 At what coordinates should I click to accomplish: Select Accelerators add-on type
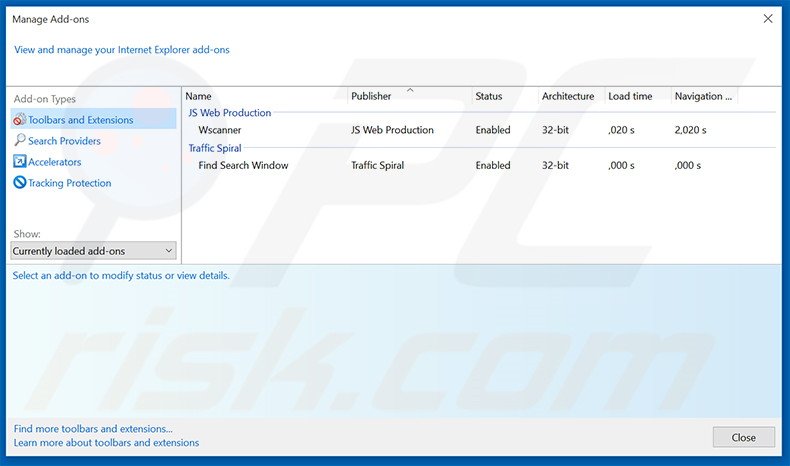[x=54, y=162]
